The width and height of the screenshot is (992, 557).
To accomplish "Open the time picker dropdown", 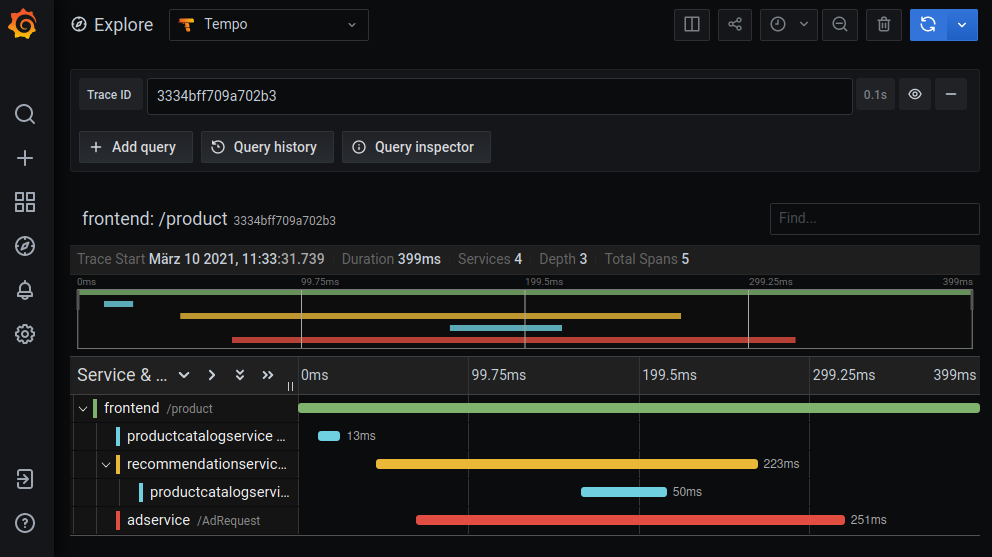I will 789,25.
